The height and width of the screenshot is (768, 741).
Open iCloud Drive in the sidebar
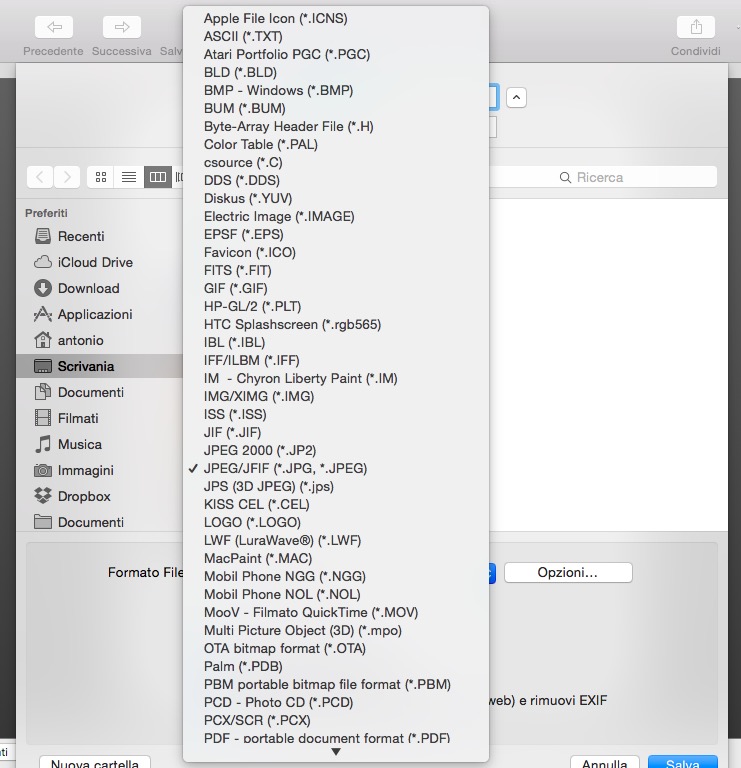pos(99,262)
